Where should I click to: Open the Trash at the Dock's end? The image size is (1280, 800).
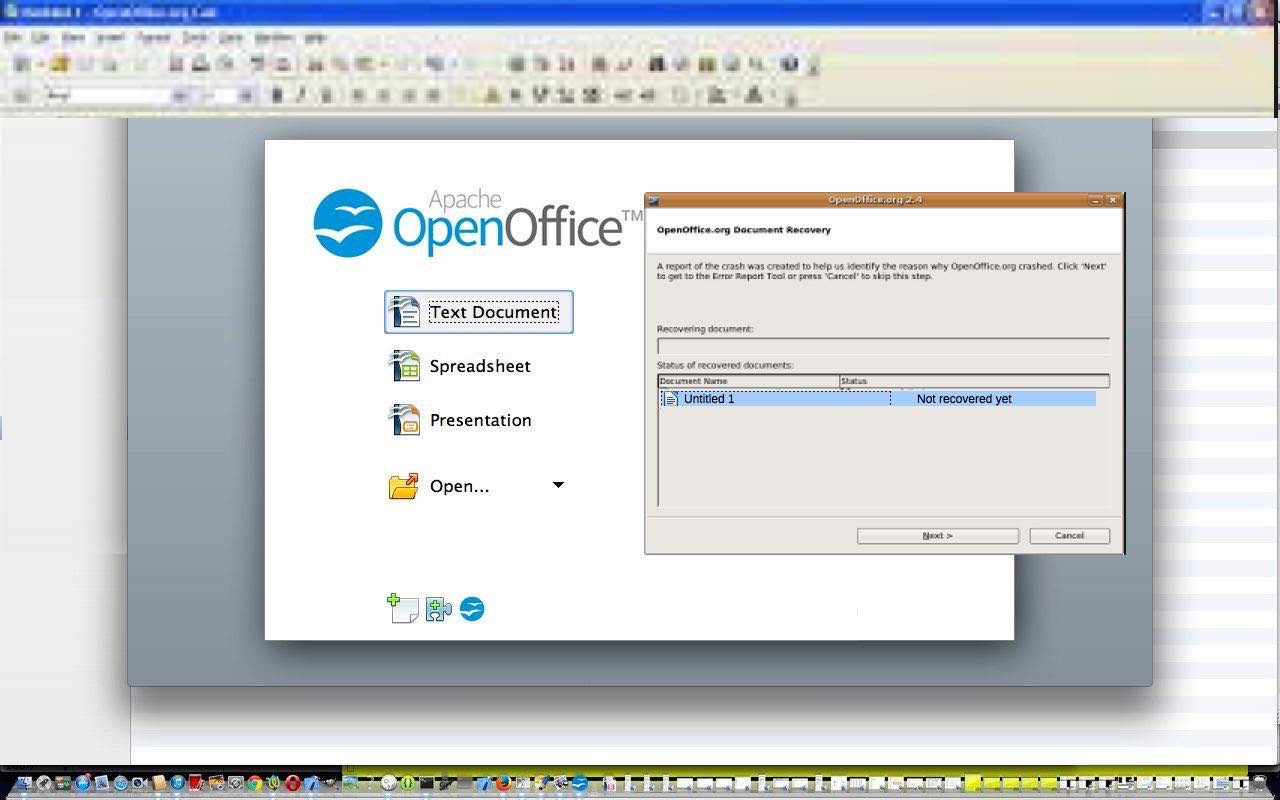[1258, 781]
